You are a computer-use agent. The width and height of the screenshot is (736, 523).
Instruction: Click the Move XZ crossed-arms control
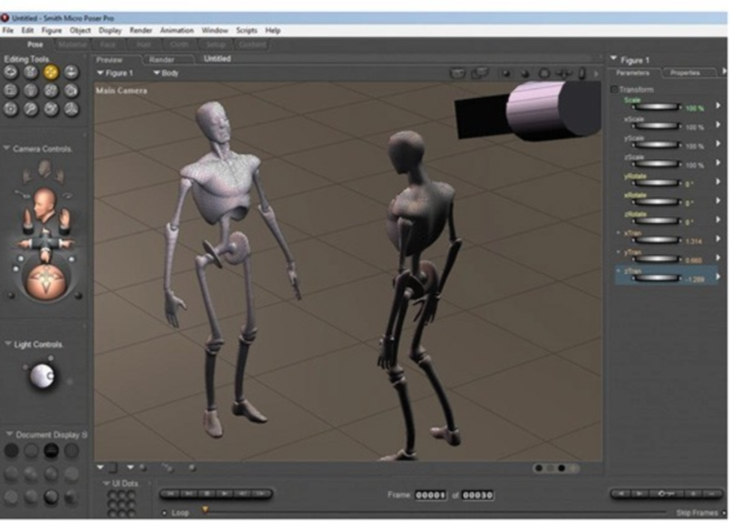46,243
